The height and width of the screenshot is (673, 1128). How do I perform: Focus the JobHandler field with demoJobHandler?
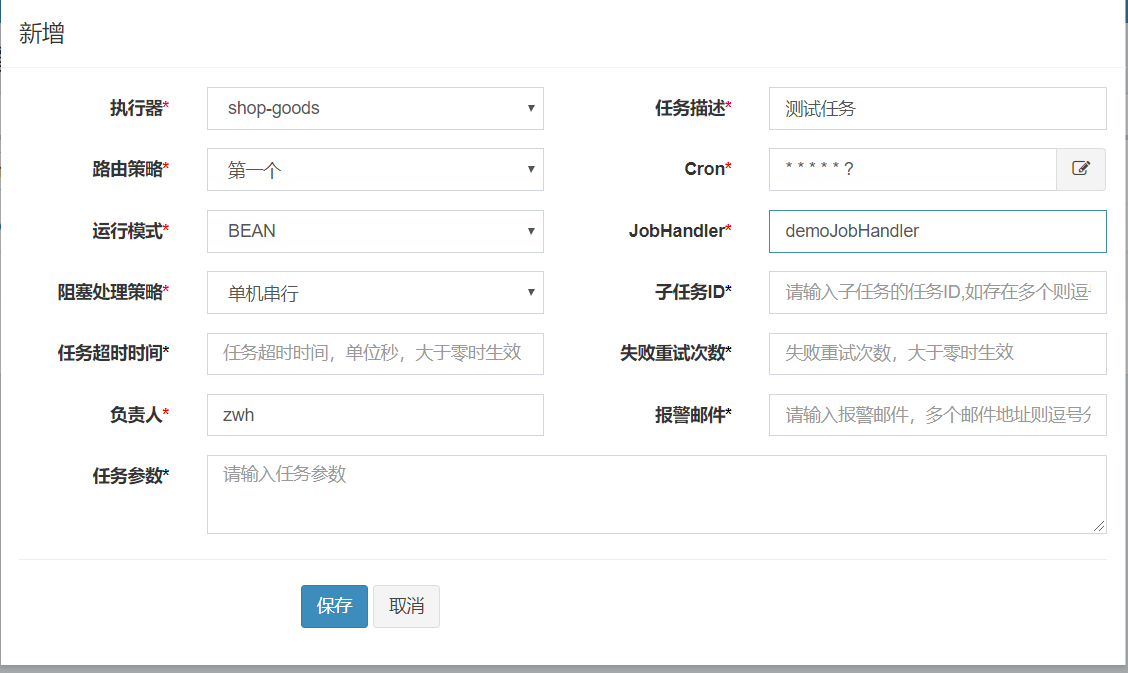(x=937, y=232)
